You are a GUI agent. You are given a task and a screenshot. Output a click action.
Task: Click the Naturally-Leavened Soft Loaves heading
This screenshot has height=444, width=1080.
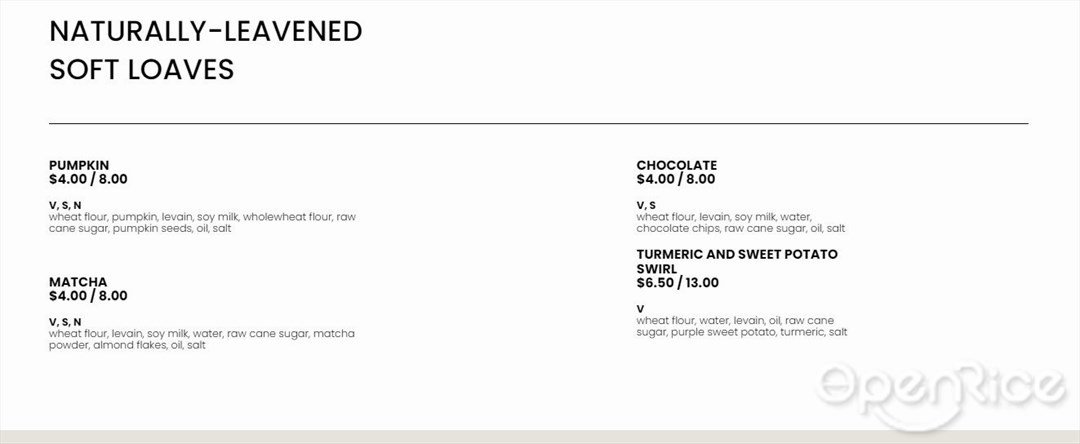pos(205,50)
